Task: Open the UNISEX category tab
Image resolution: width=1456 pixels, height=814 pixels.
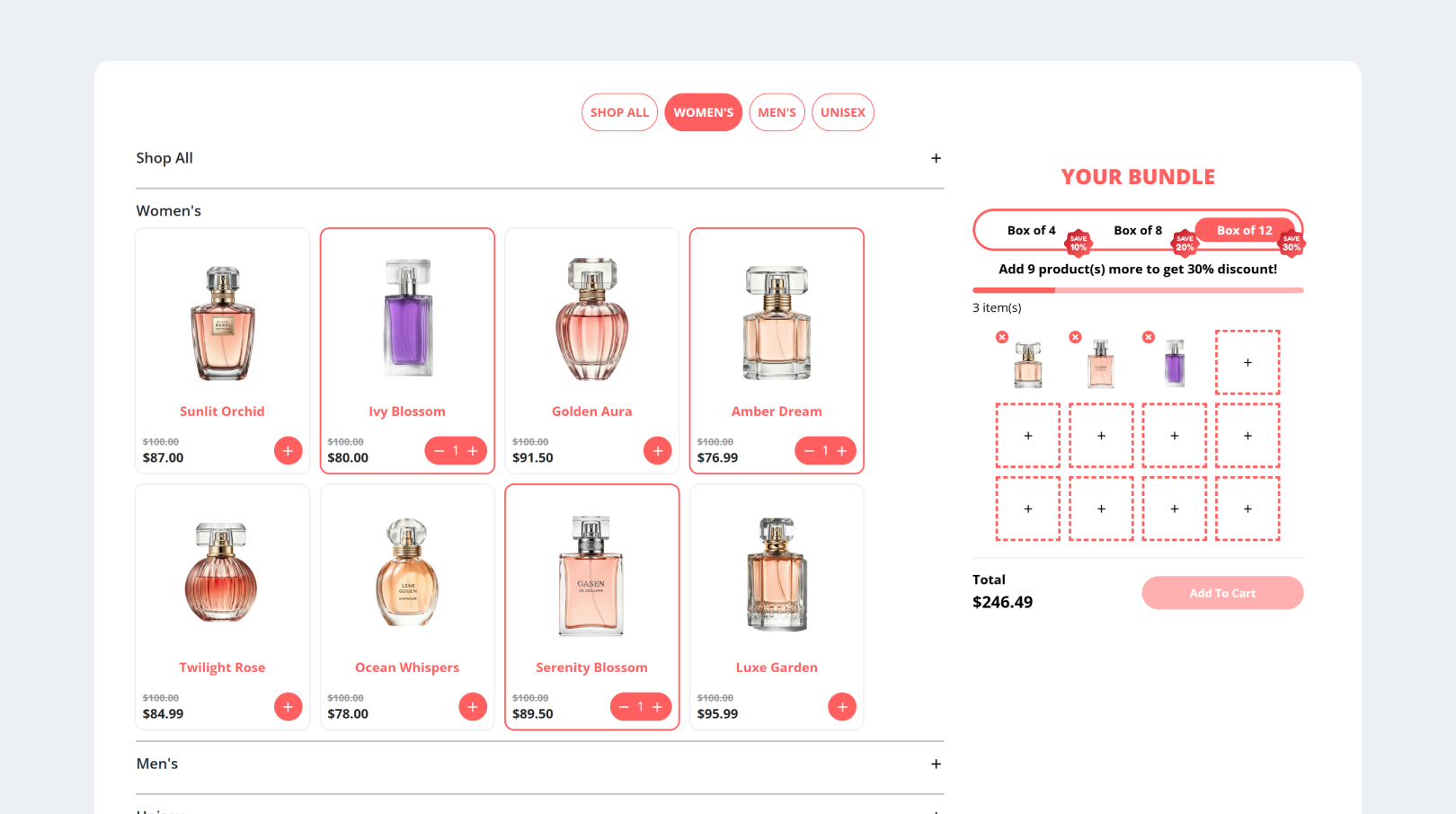Action: point(843,112)
